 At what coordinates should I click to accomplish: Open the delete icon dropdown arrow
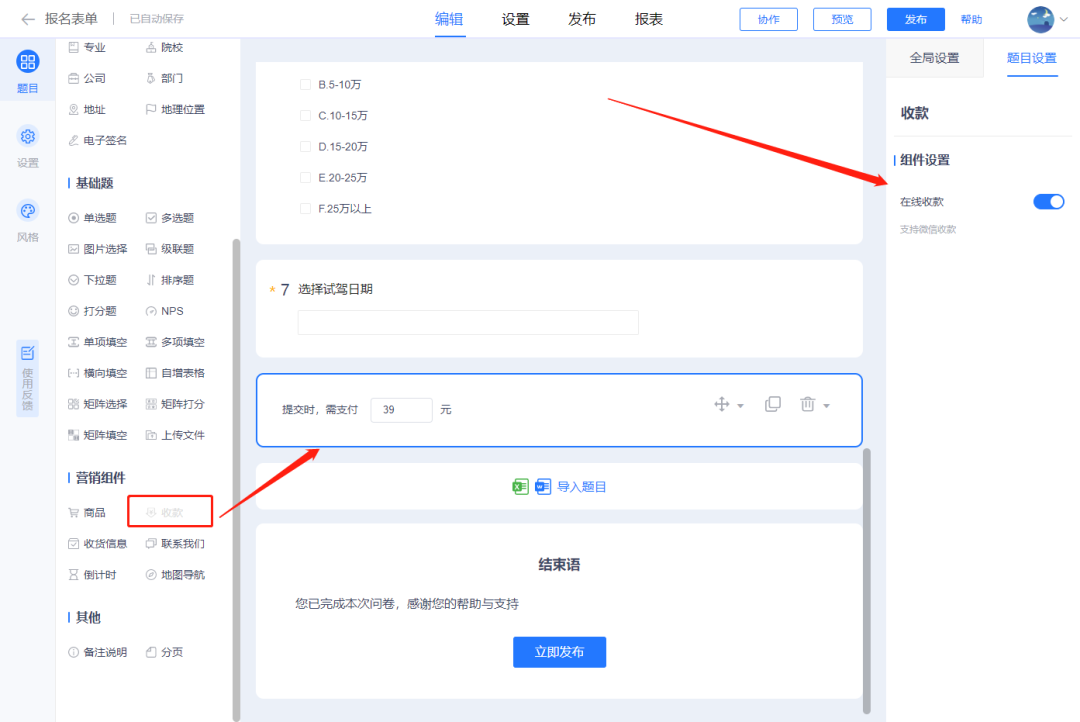[x=827, y=406]
